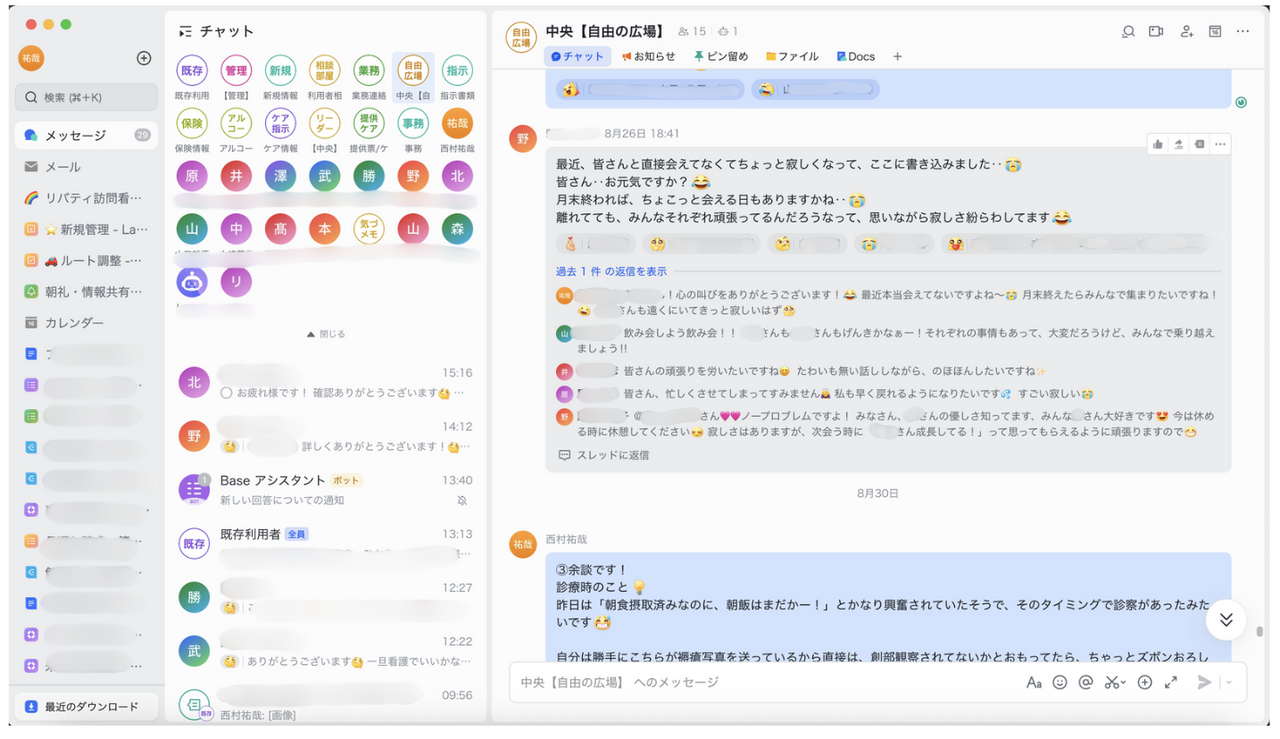
Task: Open the send options dropdown arrow
Action: 1229,682
